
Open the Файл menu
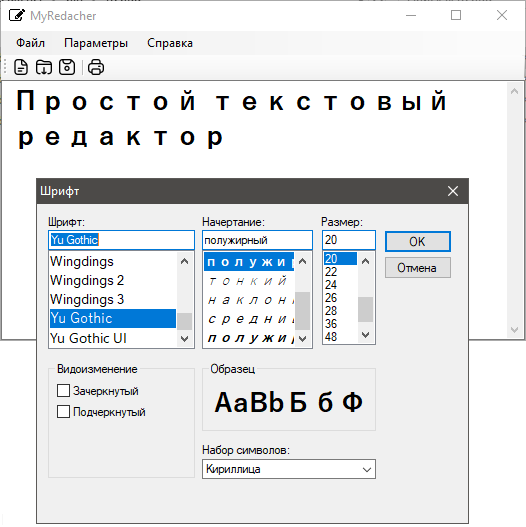coord(30,43)
